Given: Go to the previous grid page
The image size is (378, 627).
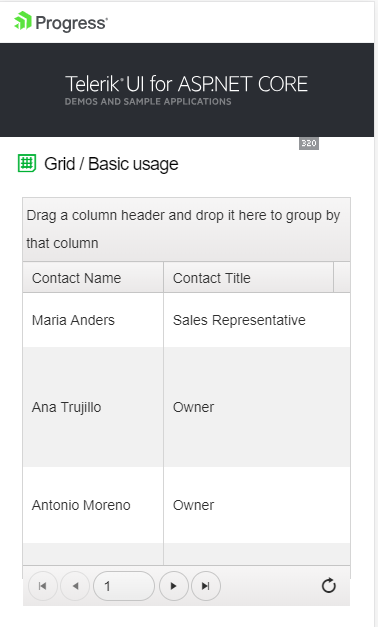Looking at the screenshot, I should 75,586.
